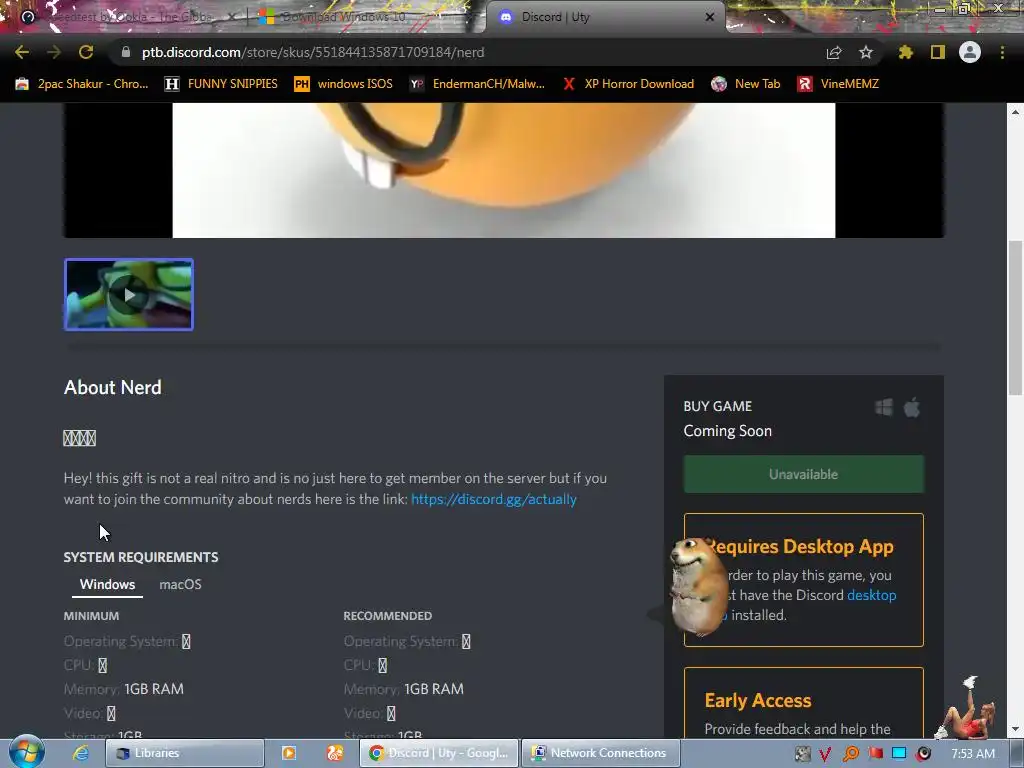Click the speaker volume tray icon
This screenshot has height=768, width=1024.
[923, 754]
